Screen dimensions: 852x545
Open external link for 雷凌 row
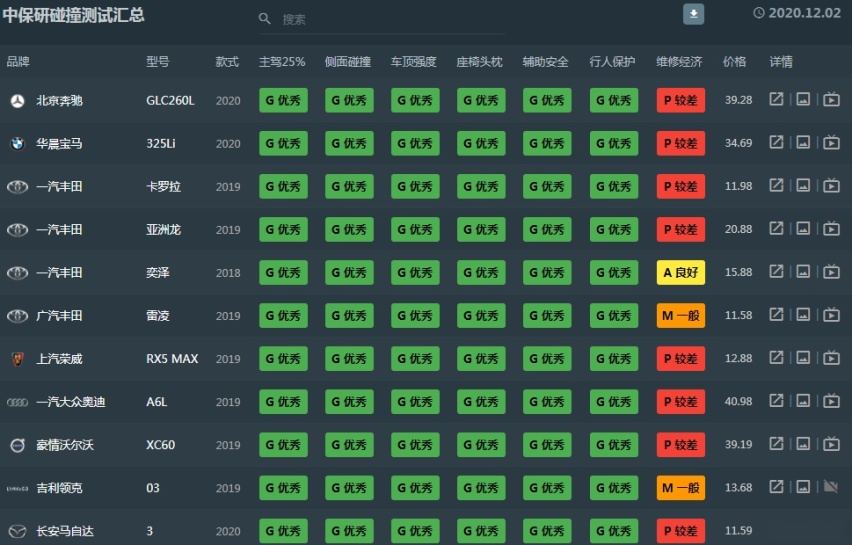(x=776, y=314)
